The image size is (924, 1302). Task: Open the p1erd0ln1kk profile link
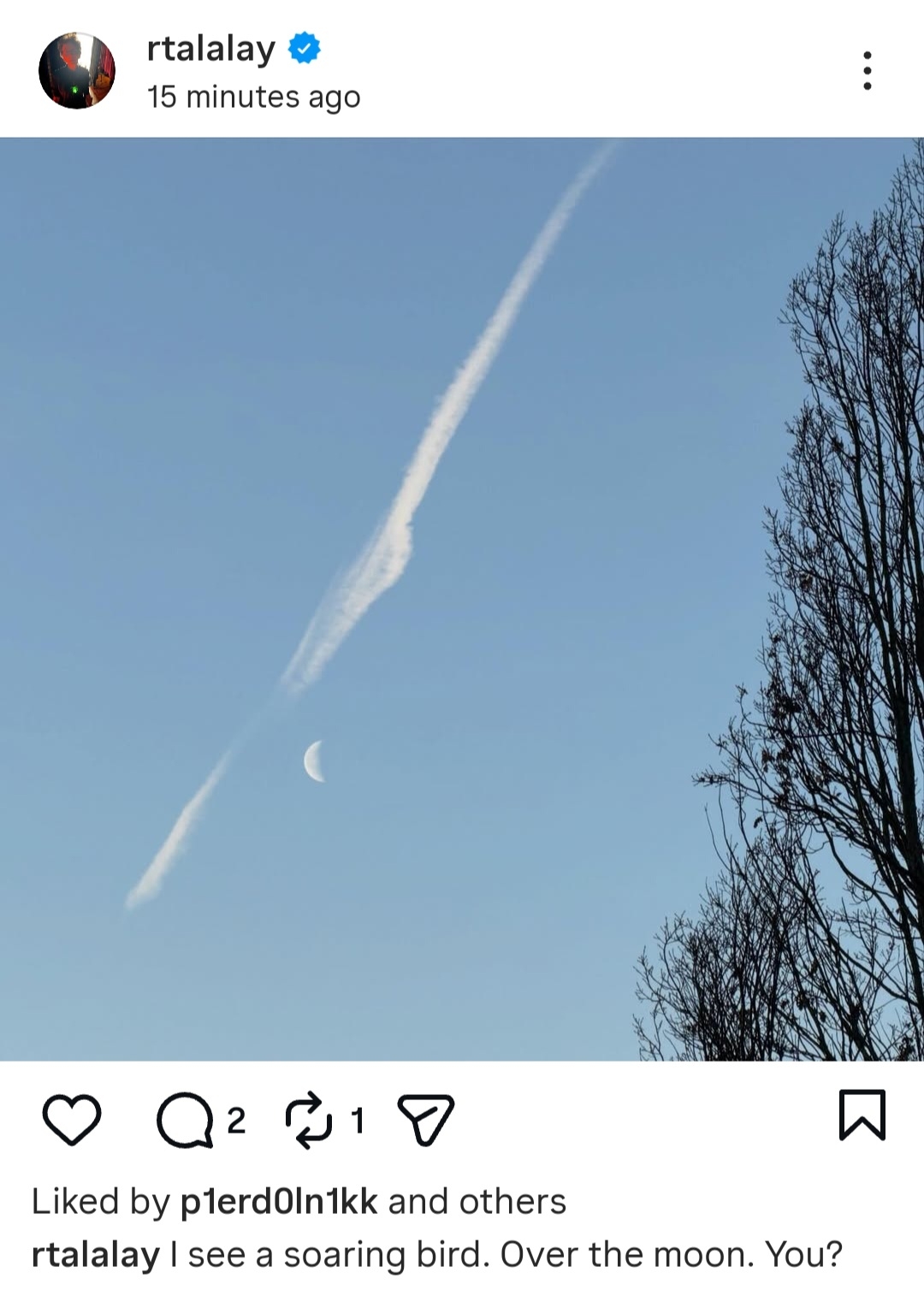(x=279, y=1201)
